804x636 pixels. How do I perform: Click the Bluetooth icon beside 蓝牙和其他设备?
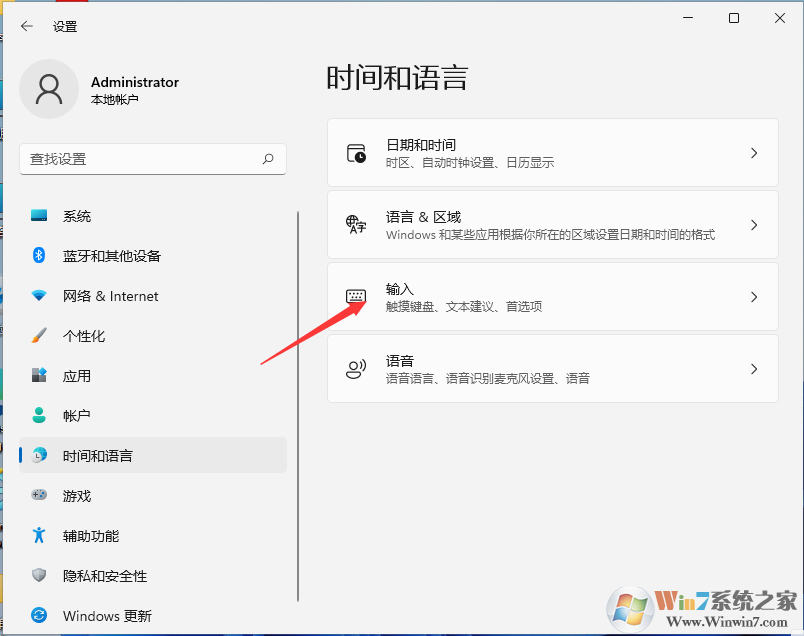tap(39, 255)
